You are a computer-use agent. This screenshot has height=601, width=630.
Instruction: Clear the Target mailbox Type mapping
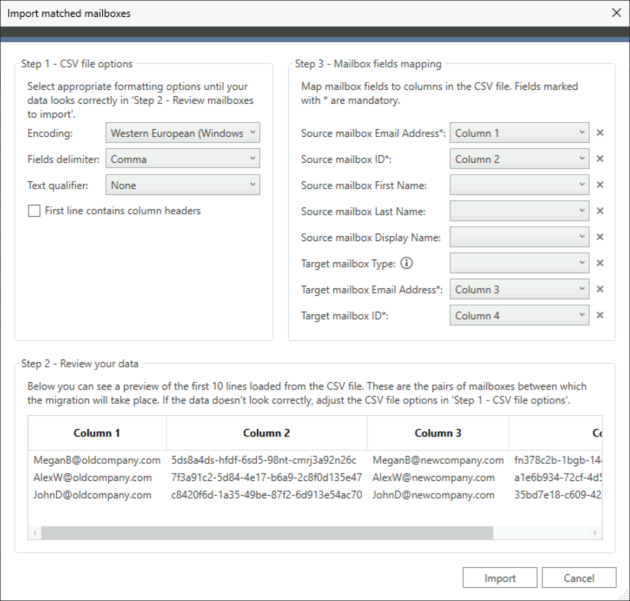pyautogui.click(x=600, y=263)
